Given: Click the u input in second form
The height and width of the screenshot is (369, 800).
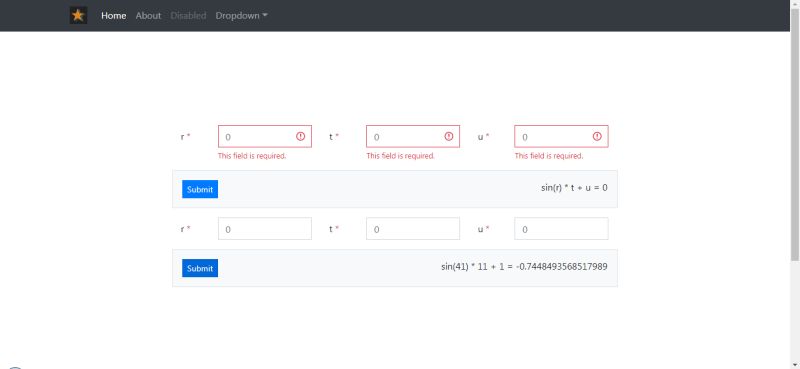Looking at the screenshot, I should point(561,229).
